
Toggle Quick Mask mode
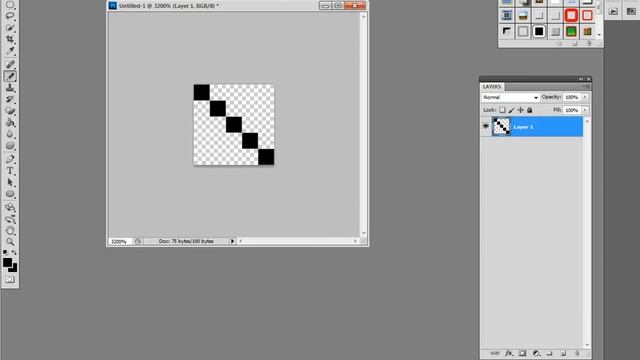[10, 280]
